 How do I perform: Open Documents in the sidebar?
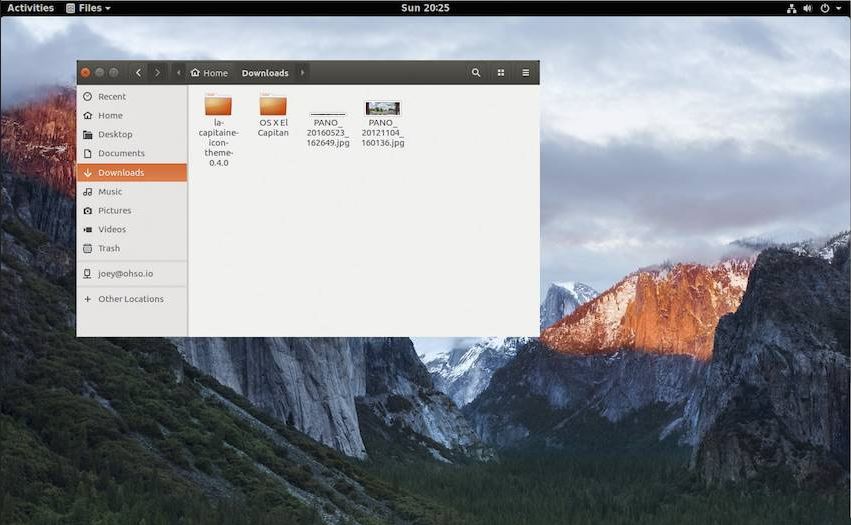click(121, 154)
